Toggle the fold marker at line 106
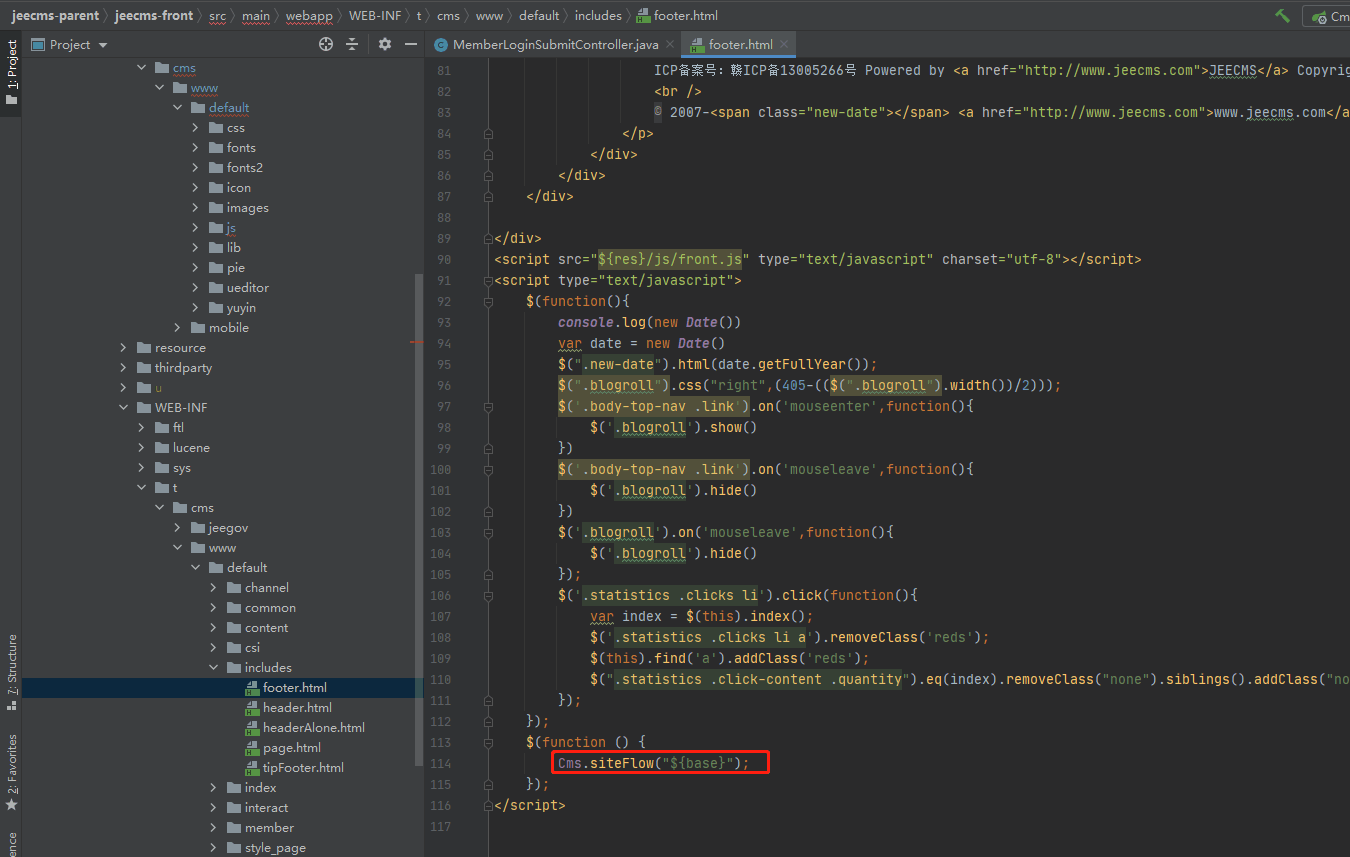The height and width of the screenshot is (857, 1350). tap(488, 596)
